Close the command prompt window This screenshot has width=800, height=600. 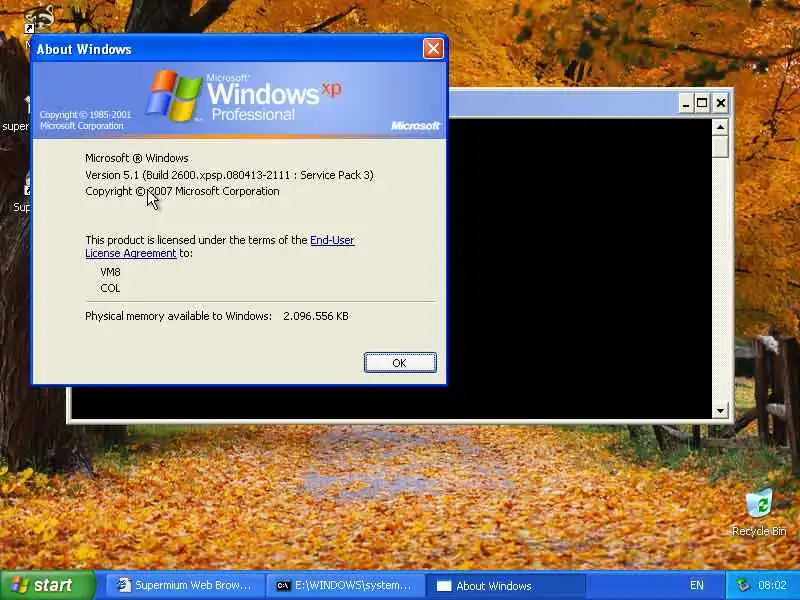[x=720, y=104]
